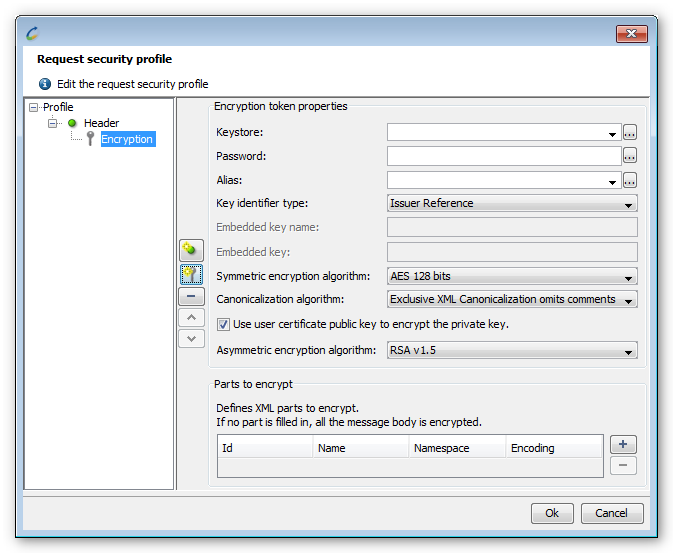Click the Encoding column header
Viewport: 673px width, 553px height.
pos(554,448)
